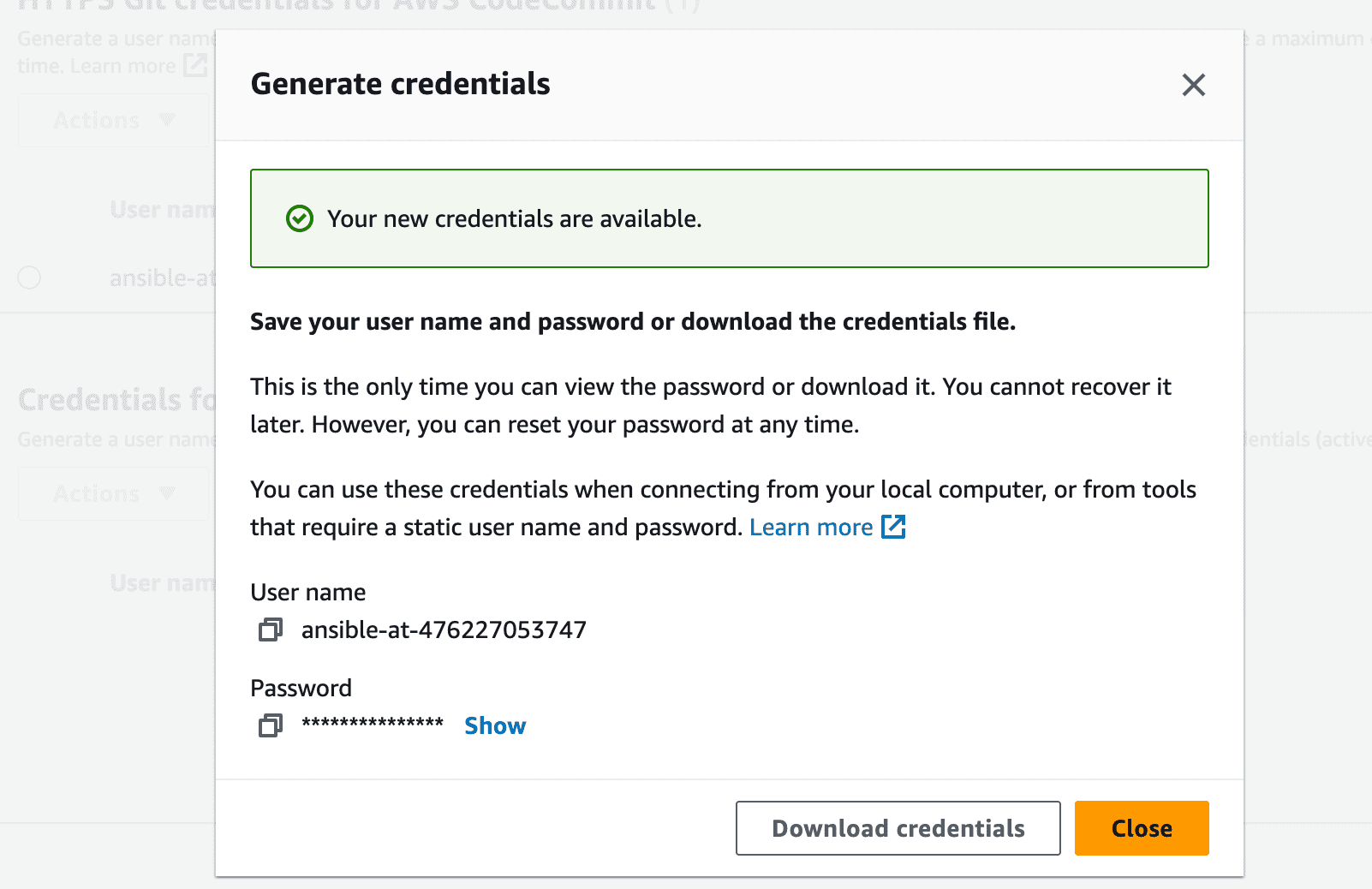Open the background Learn more link

[x=122, y=66]
